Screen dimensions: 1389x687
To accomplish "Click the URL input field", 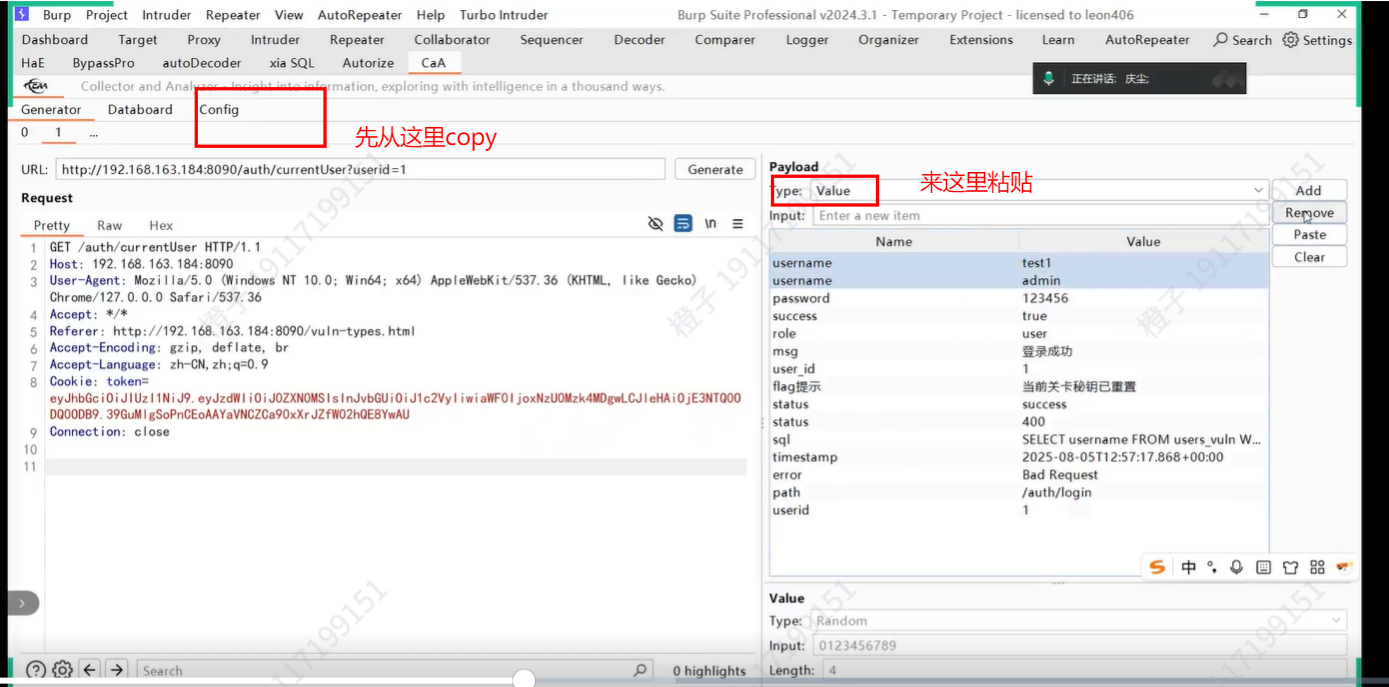I will click(x=361, y=169).
